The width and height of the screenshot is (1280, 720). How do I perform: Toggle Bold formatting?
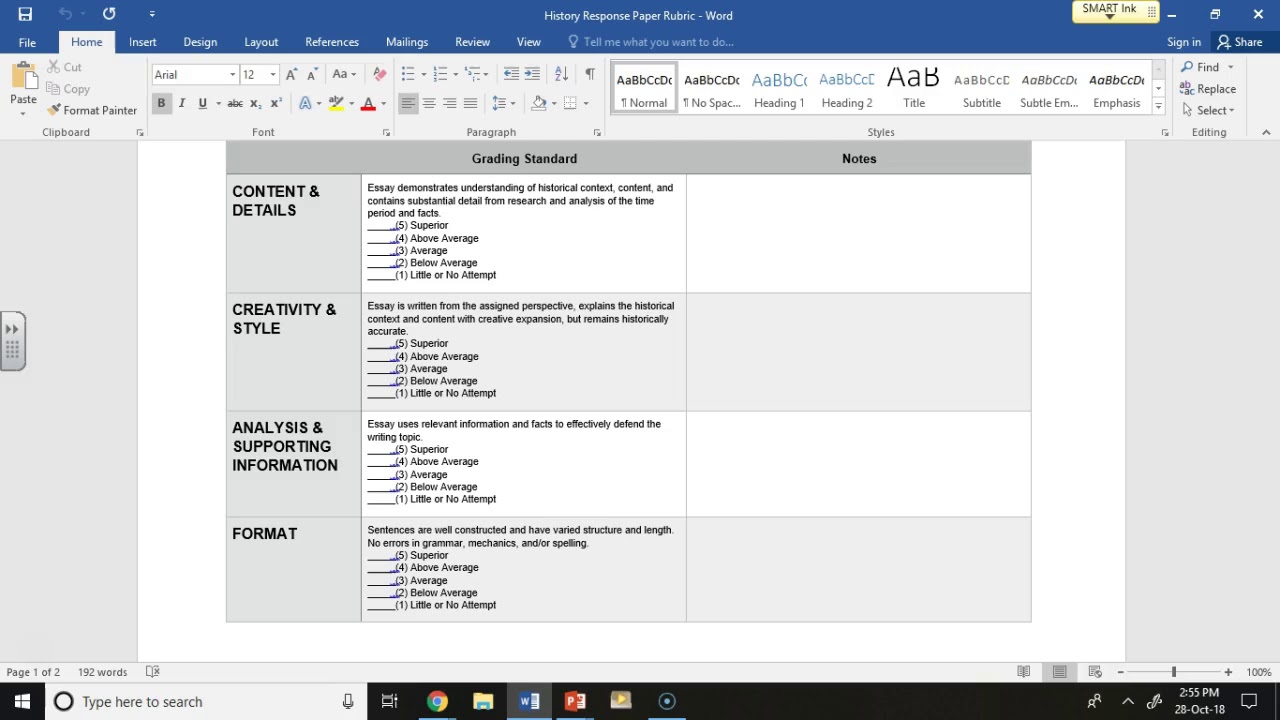point(161,103)
